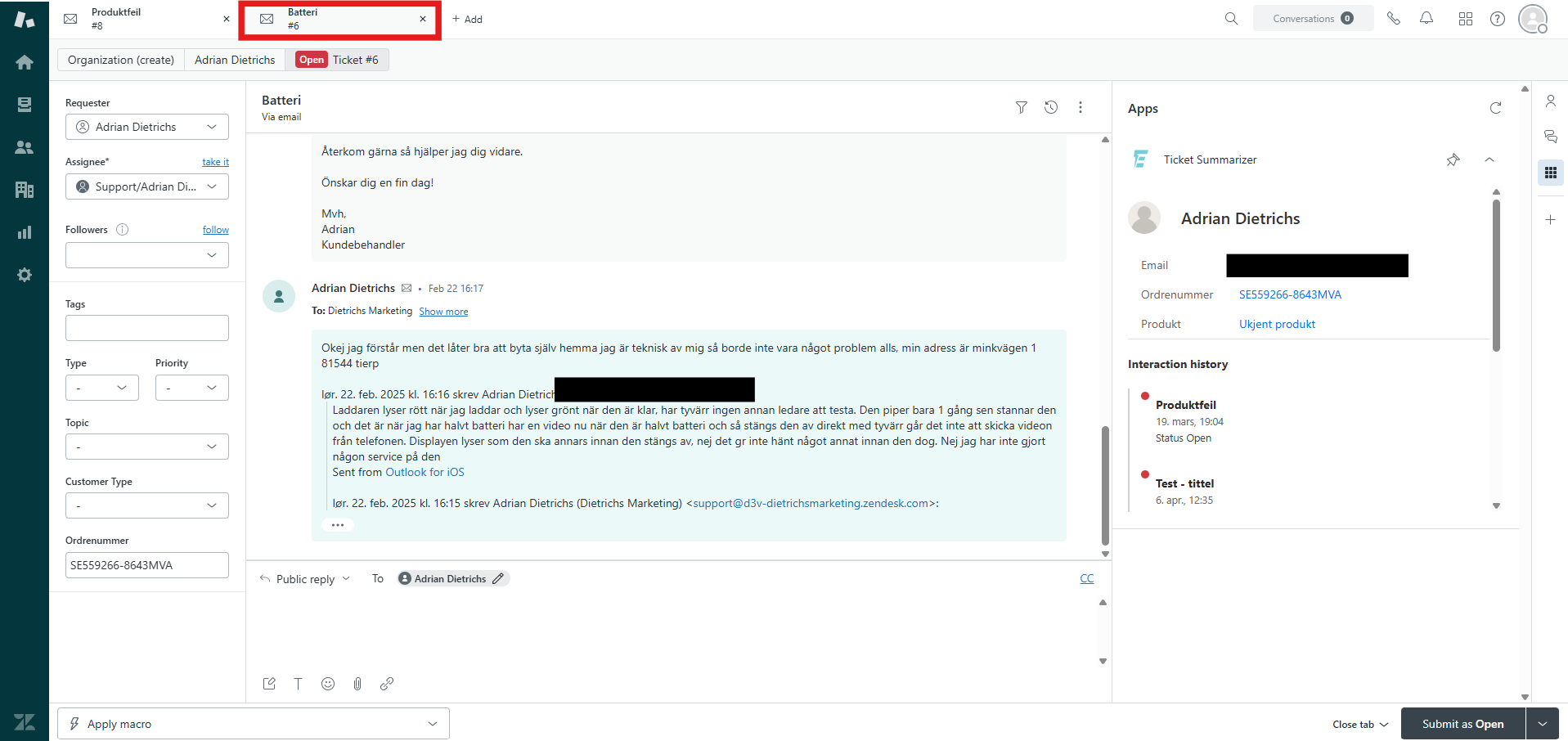
Task: Expand the quoted email ellipsis
Action: pyautogui.click(x=338, y=525)
